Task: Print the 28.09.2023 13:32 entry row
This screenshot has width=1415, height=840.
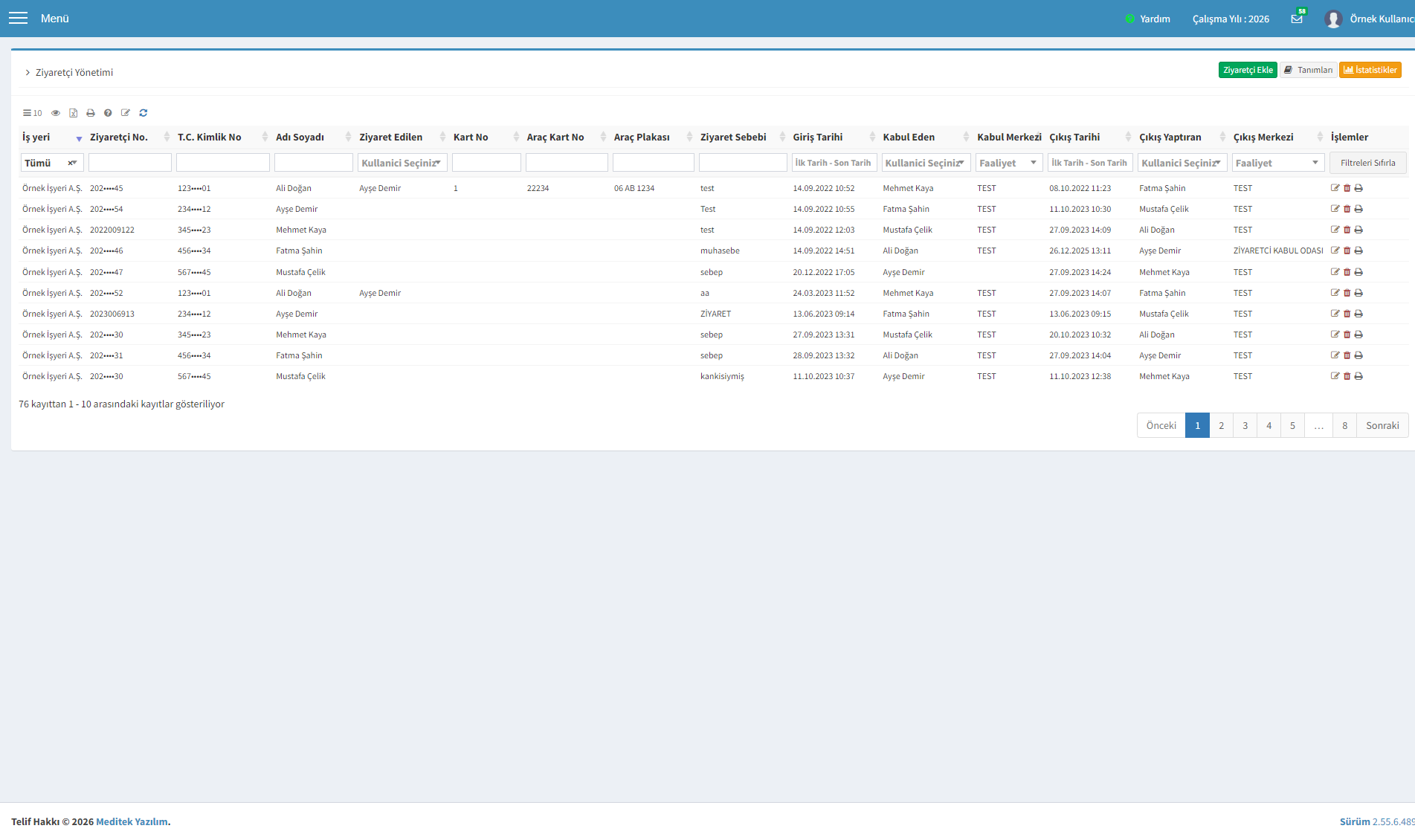Action: (x=1358, y=355)
